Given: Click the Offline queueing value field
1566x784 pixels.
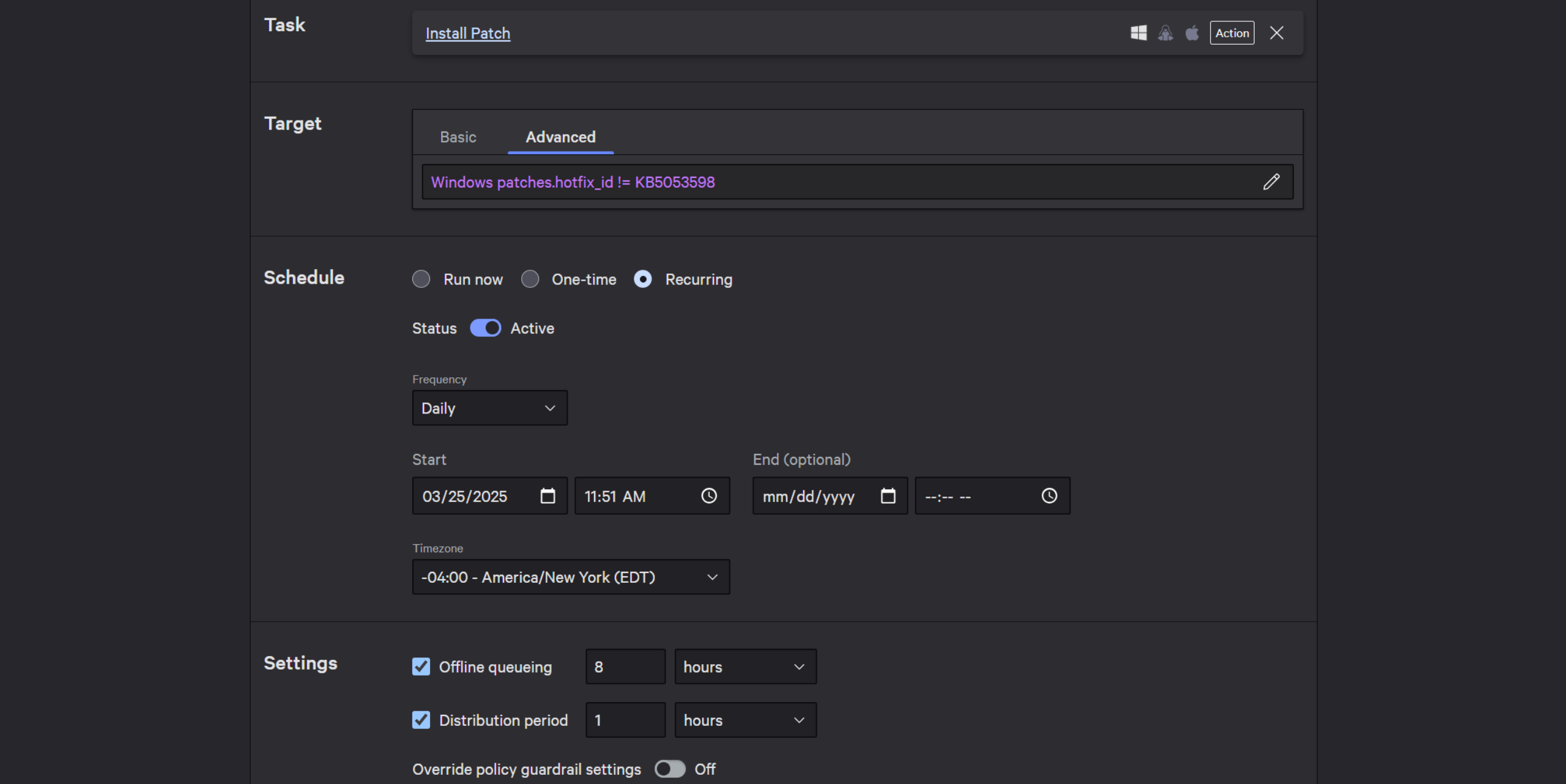Looking at the screenshot, I should point(625,667).
